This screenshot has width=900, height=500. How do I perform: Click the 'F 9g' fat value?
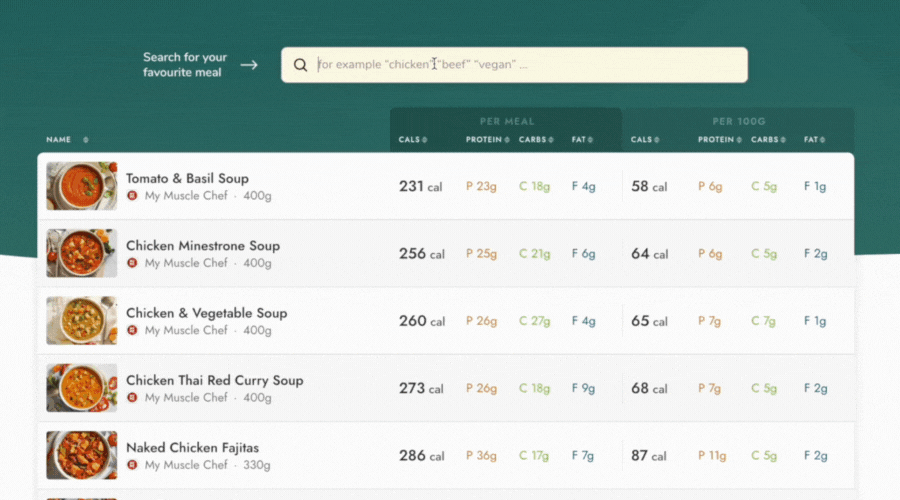(583, 389)
